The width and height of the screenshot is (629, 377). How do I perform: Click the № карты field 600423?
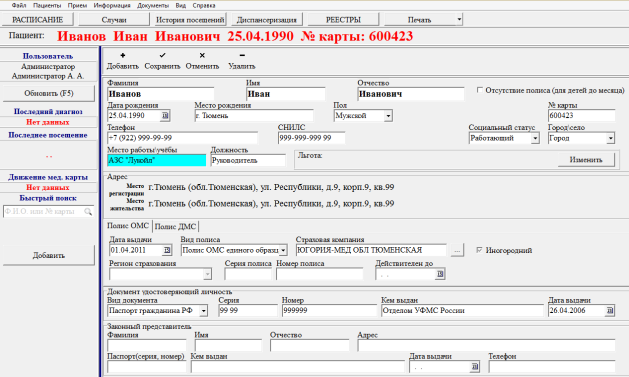tap(581, 116)
